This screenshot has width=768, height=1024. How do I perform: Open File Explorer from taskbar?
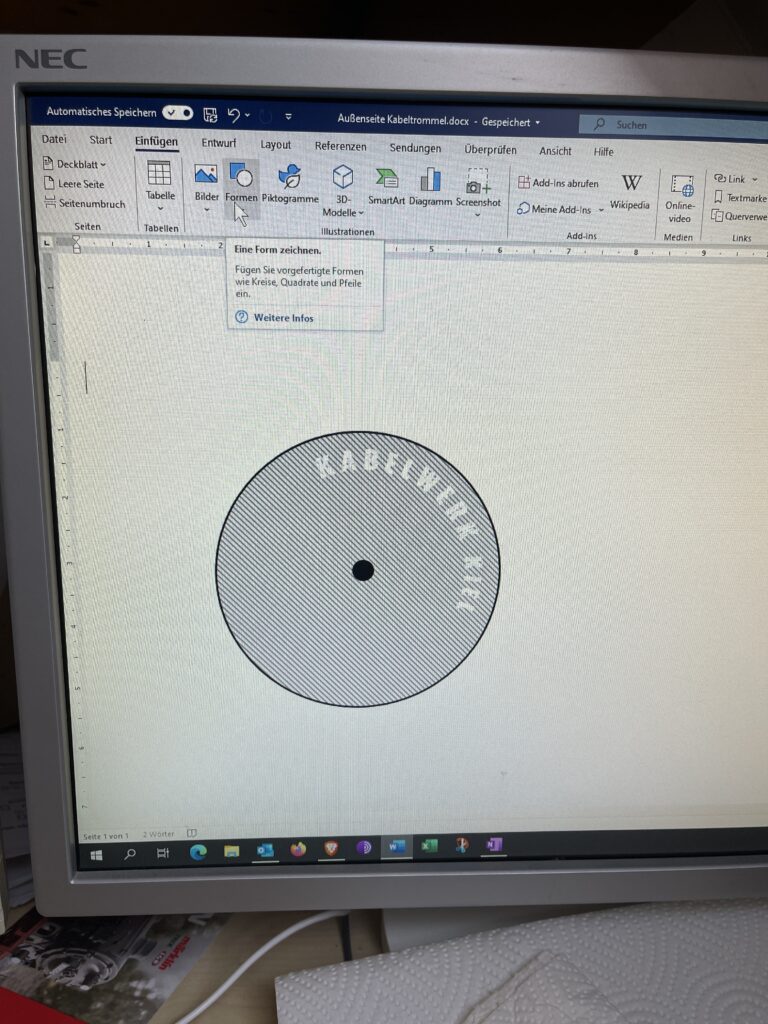click(x=232, y=851)
